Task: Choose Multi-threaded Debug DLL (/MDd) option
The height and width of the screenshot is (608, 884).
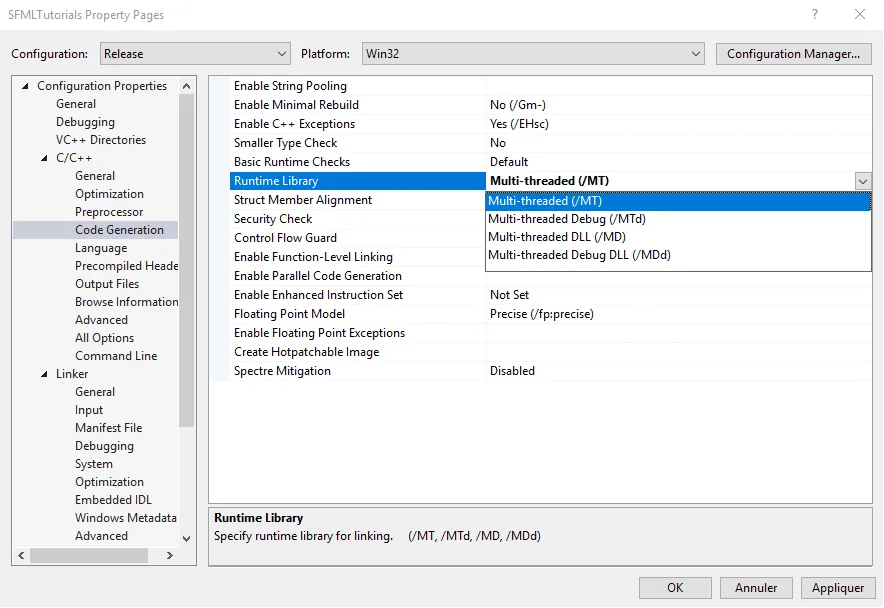Action: (x=678, y=255)
